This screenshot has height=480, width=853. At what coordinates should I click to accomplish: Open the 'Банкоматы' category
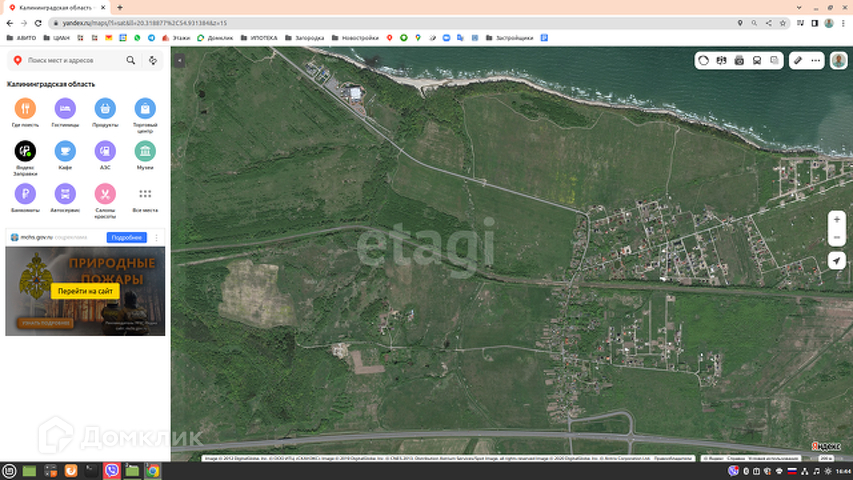click(x=25, y=193)
